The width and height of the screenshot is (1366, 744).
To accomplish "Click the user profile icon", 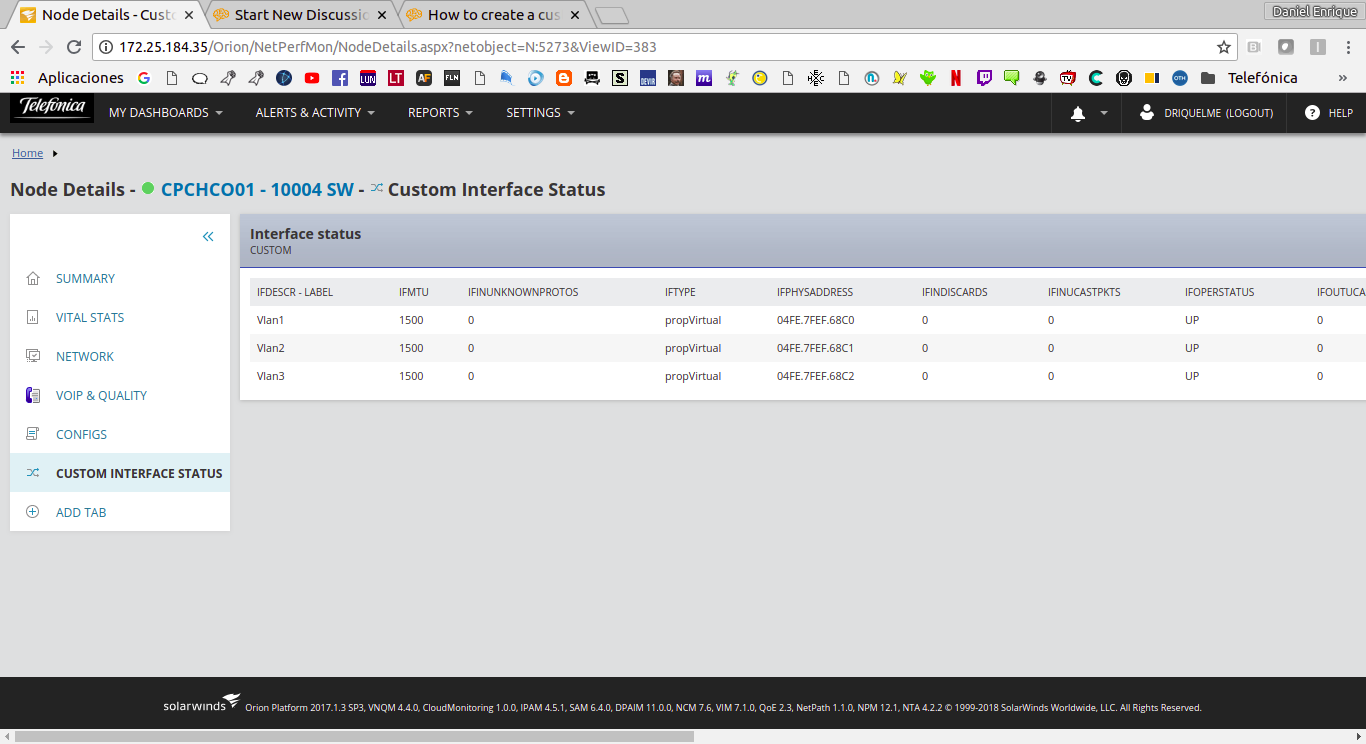I will [x=1147, y=113].
